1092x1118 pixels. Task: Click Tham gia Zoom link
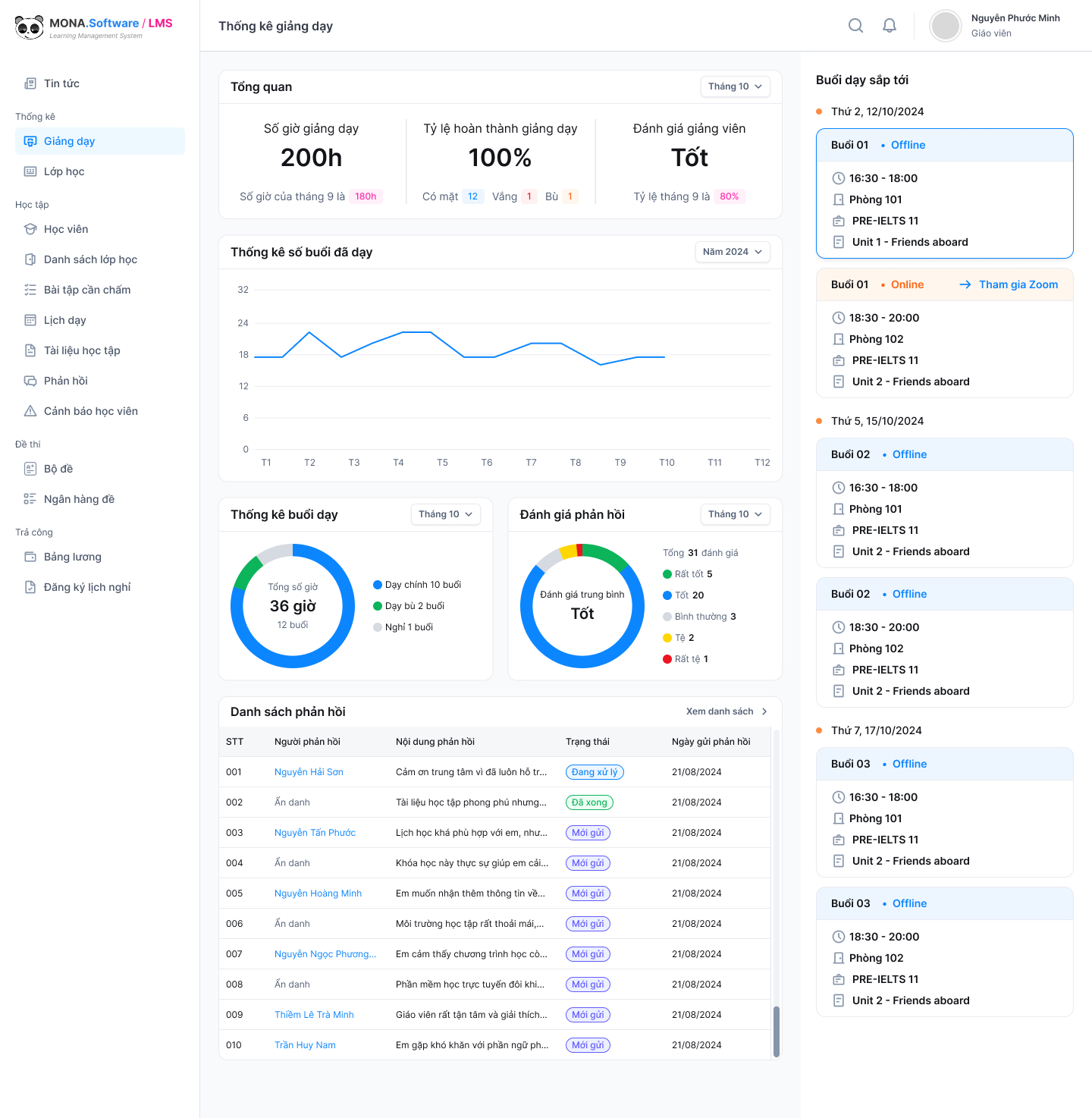click(x=1009, y=284)
